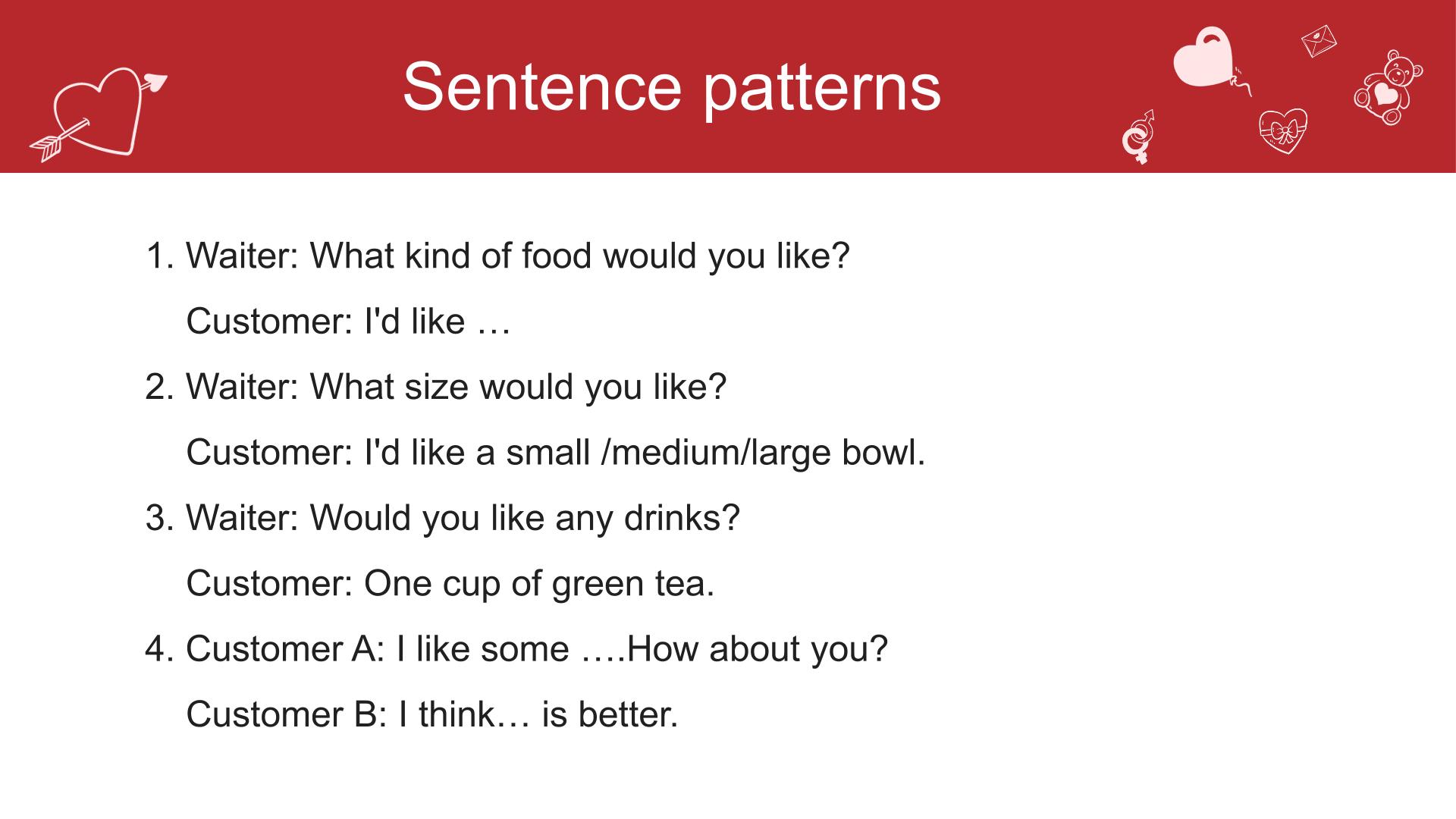Select the teddy bear icon
Screen dimensions: 1456x819
click(x=1389, y=87)
